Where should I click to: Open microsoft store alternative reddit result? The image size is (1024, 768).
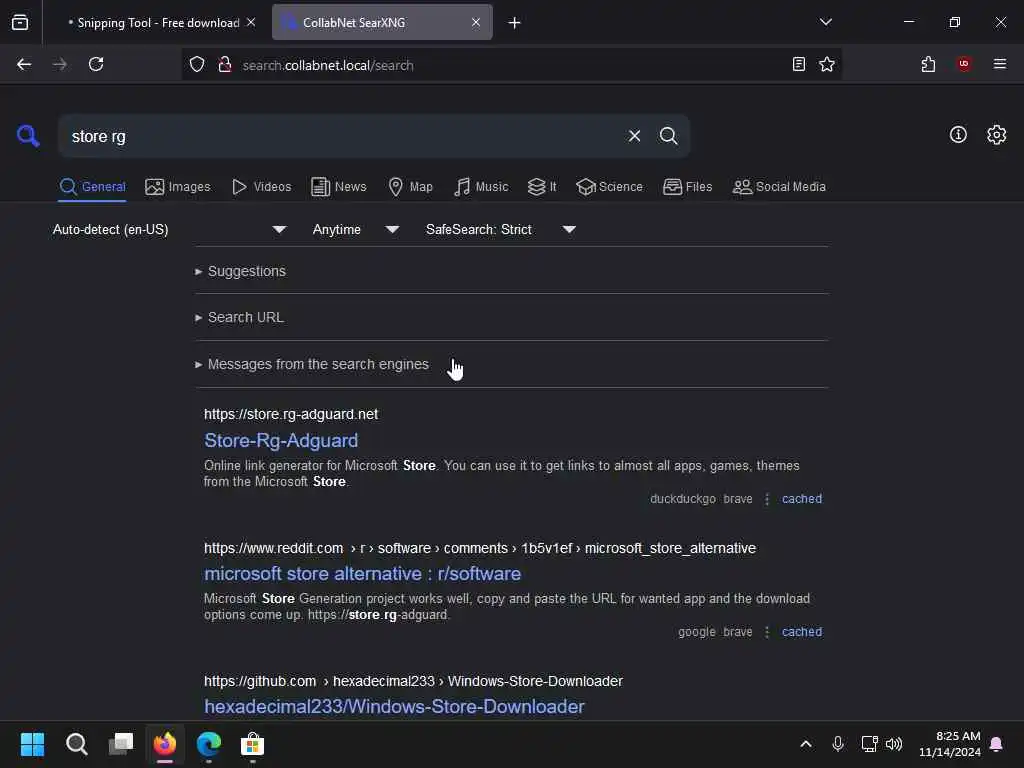pyautogui.click(x=362, y=573)
